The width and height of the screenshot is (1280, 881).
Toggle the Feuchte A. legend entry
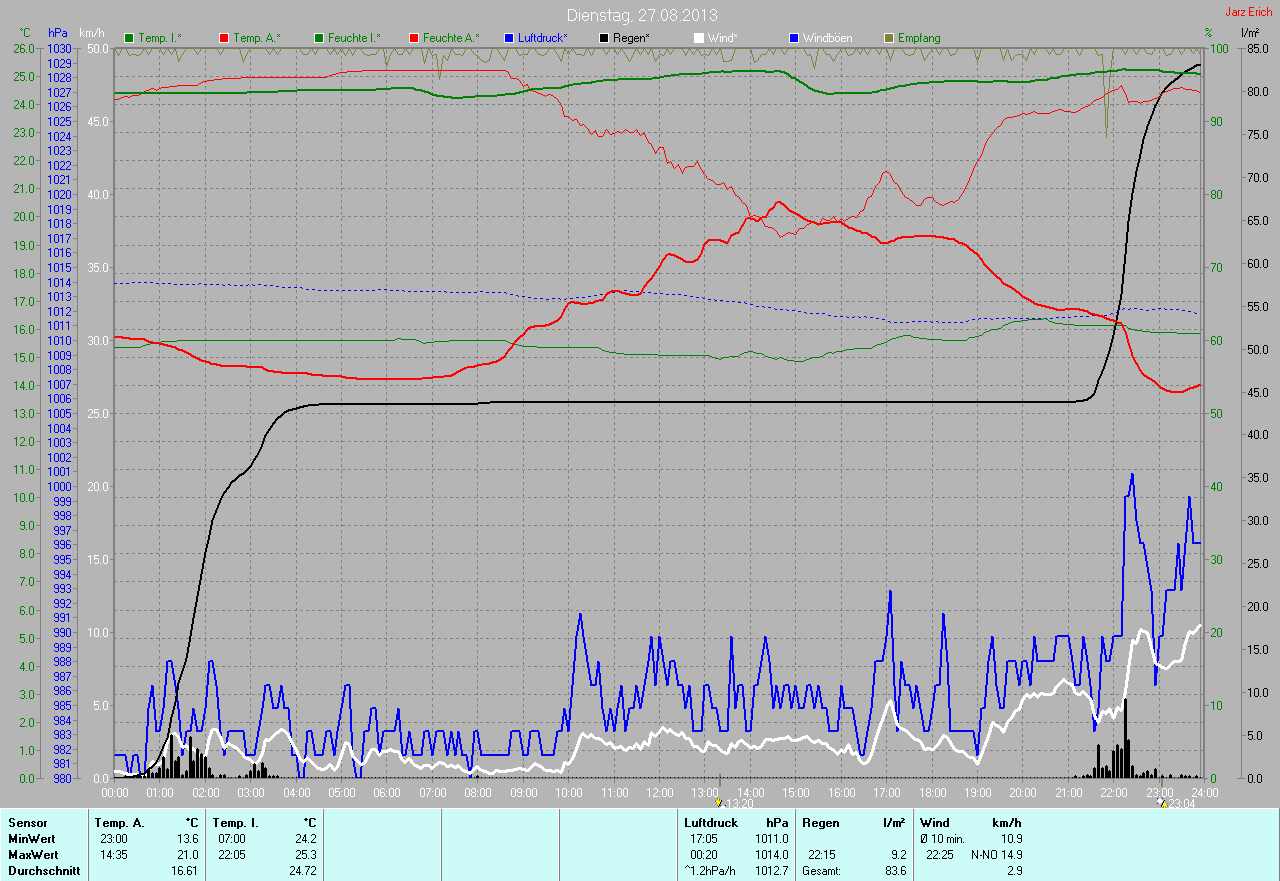[x=443, y=38]
